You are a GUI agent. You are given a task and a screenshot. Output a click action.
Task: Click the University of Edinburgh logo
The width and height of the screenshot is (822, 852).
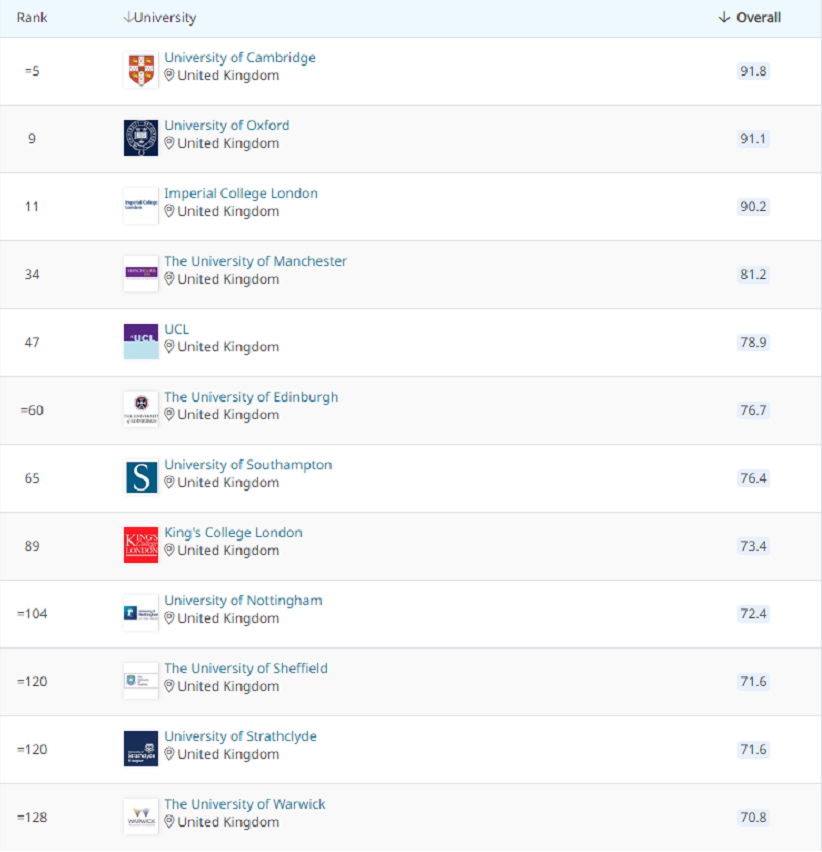(x=141, y=409)
